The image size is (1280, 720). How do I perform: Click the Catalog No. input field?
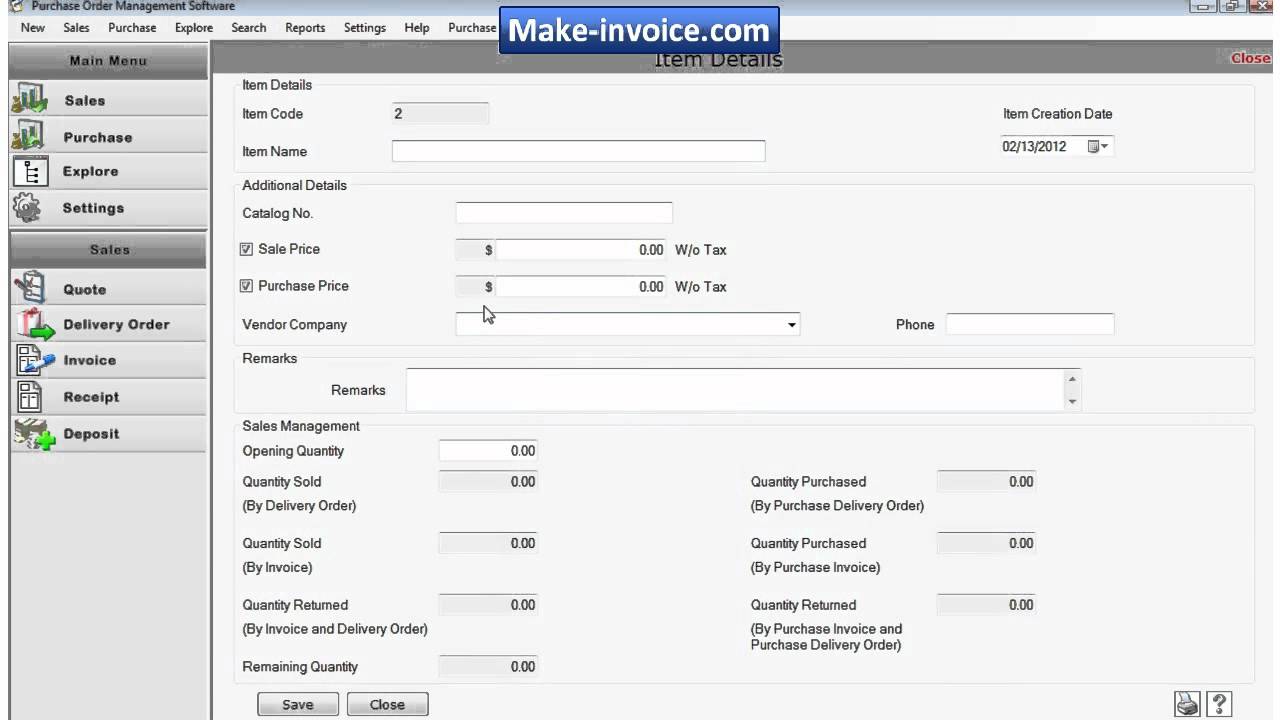(x=564, y=213)
